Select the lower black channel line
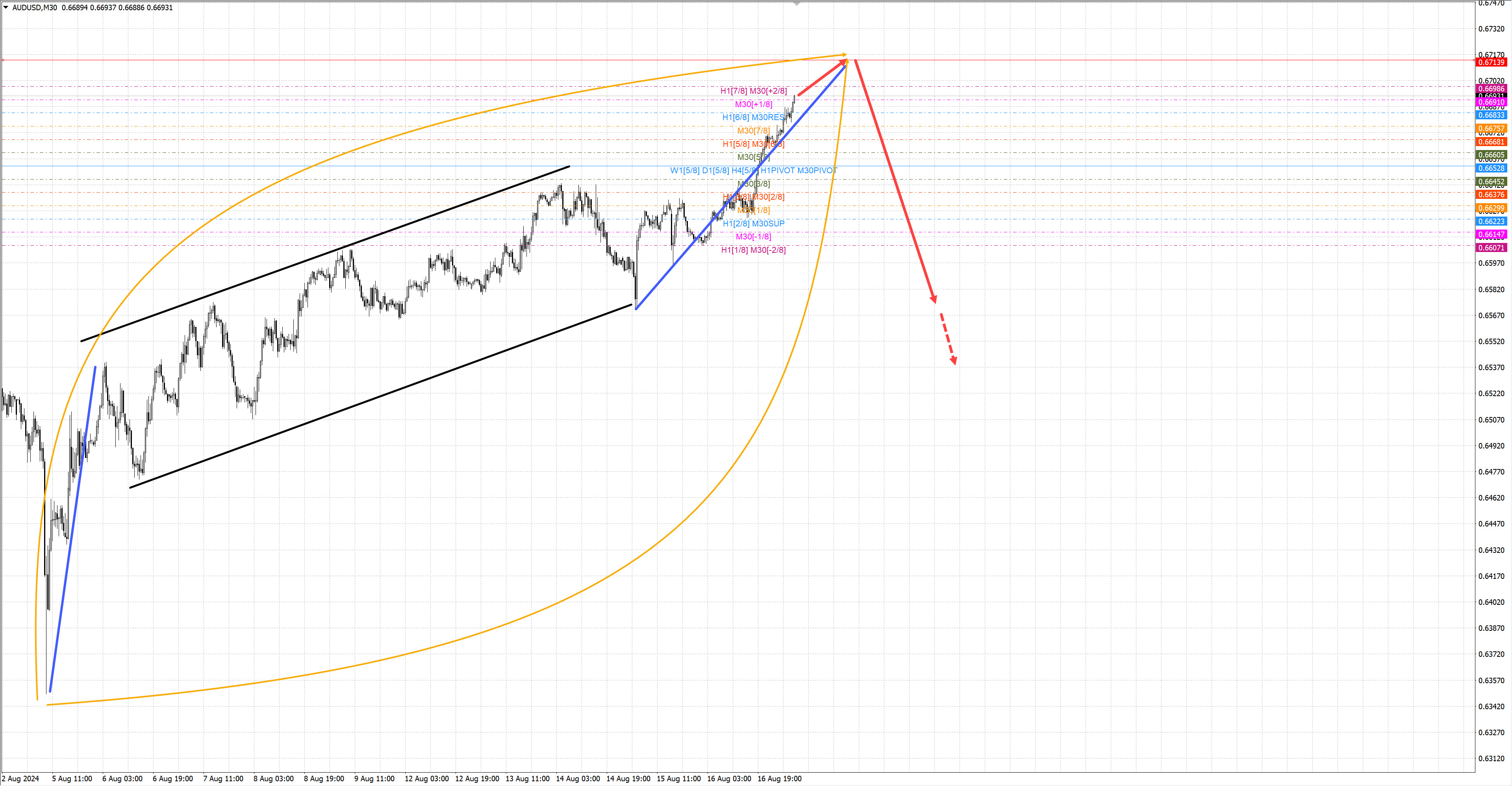1512x786 pixels. coord(380,397)
